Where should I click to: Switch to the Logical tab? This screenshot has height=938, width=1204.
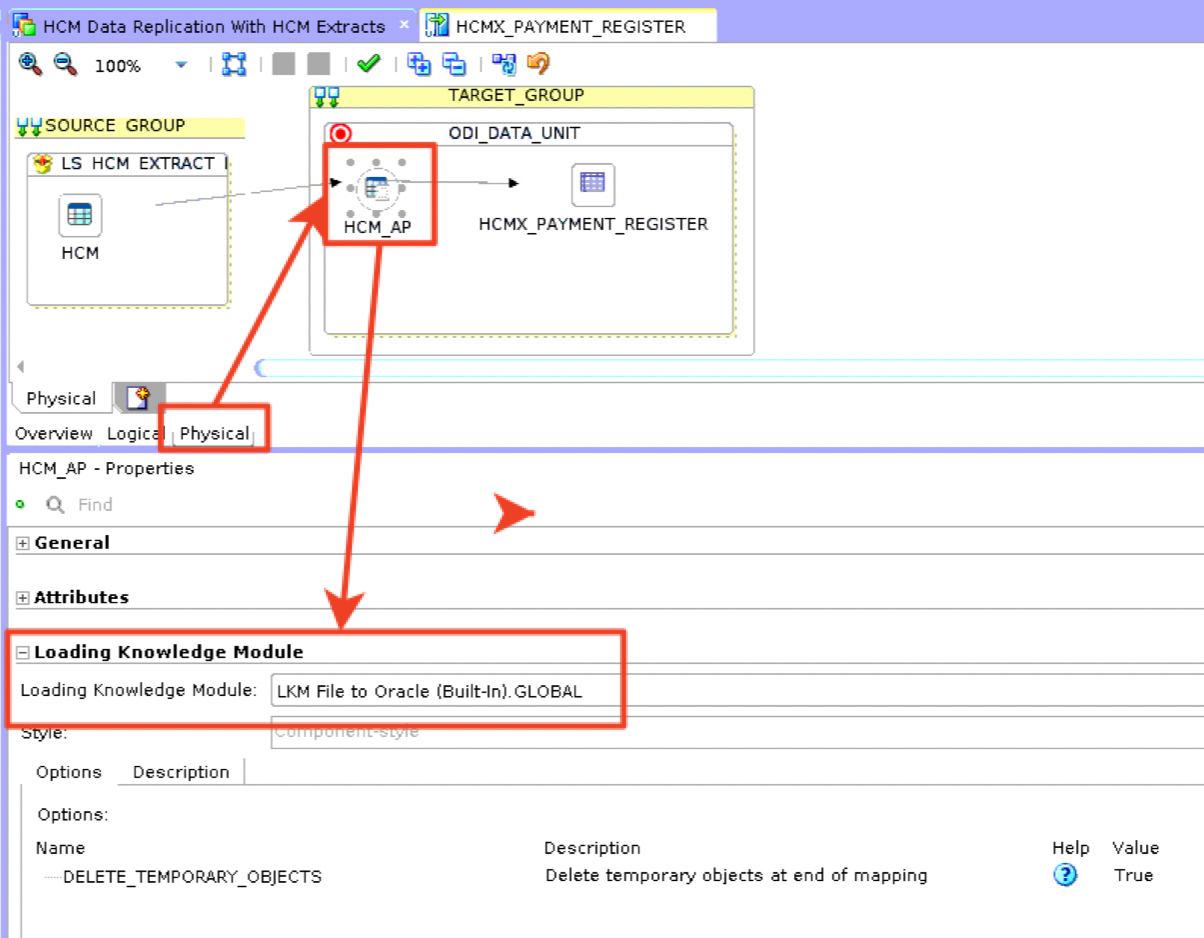coord(134,434)
